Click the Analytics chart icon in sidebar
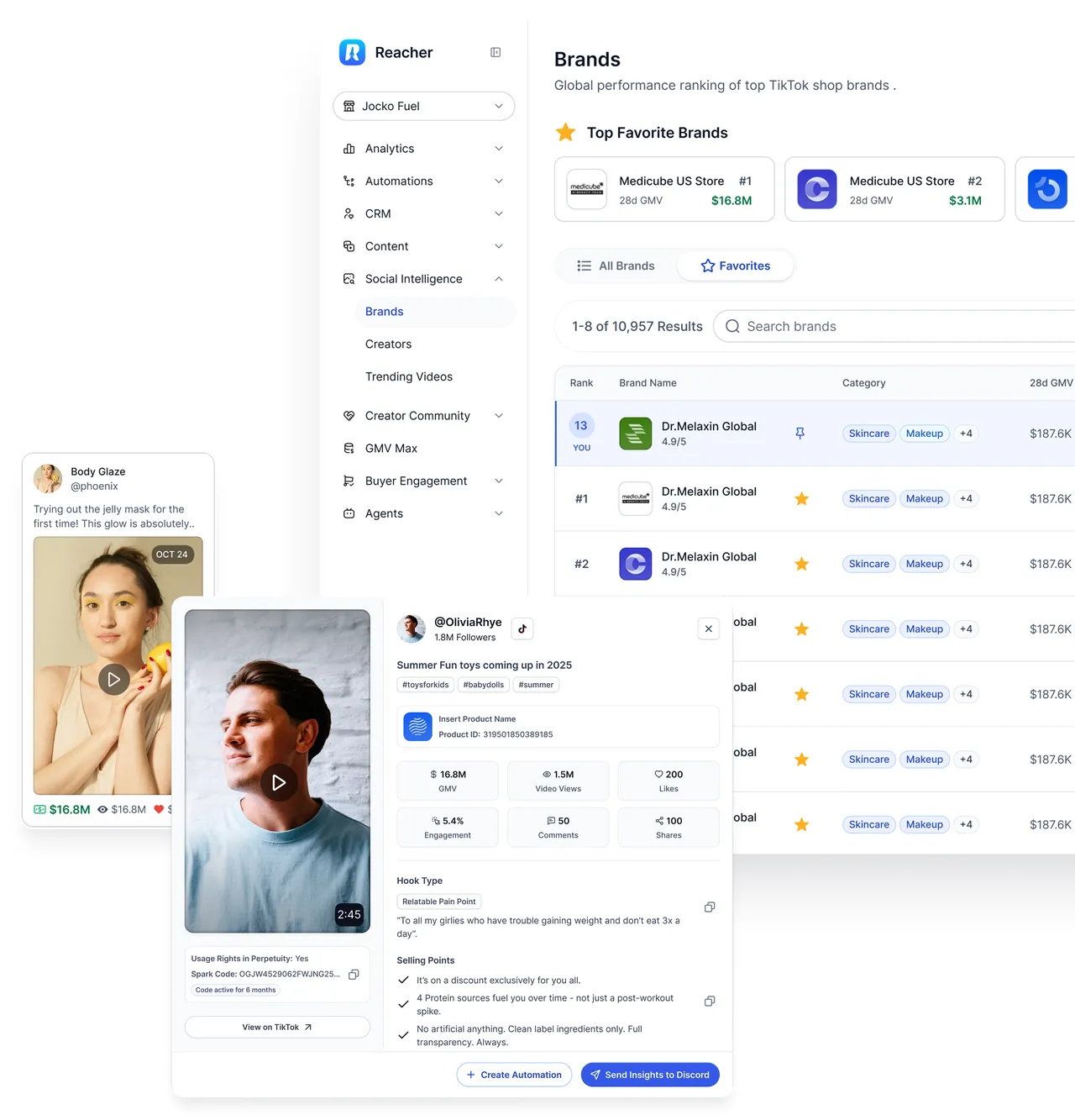The height and width of the screenshot is (1120, 1075). coord(349,149)
